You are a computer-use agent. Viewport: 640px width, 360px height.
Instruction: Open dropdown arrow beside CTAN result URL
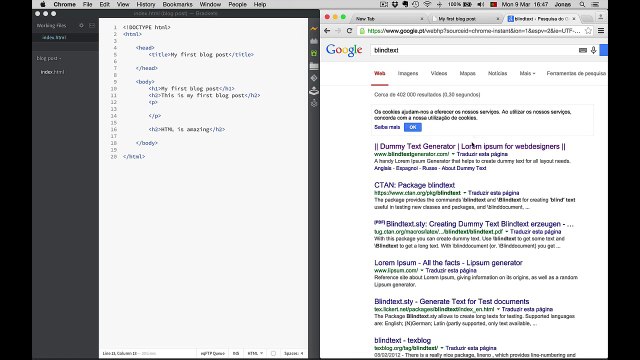coord(464,193)
